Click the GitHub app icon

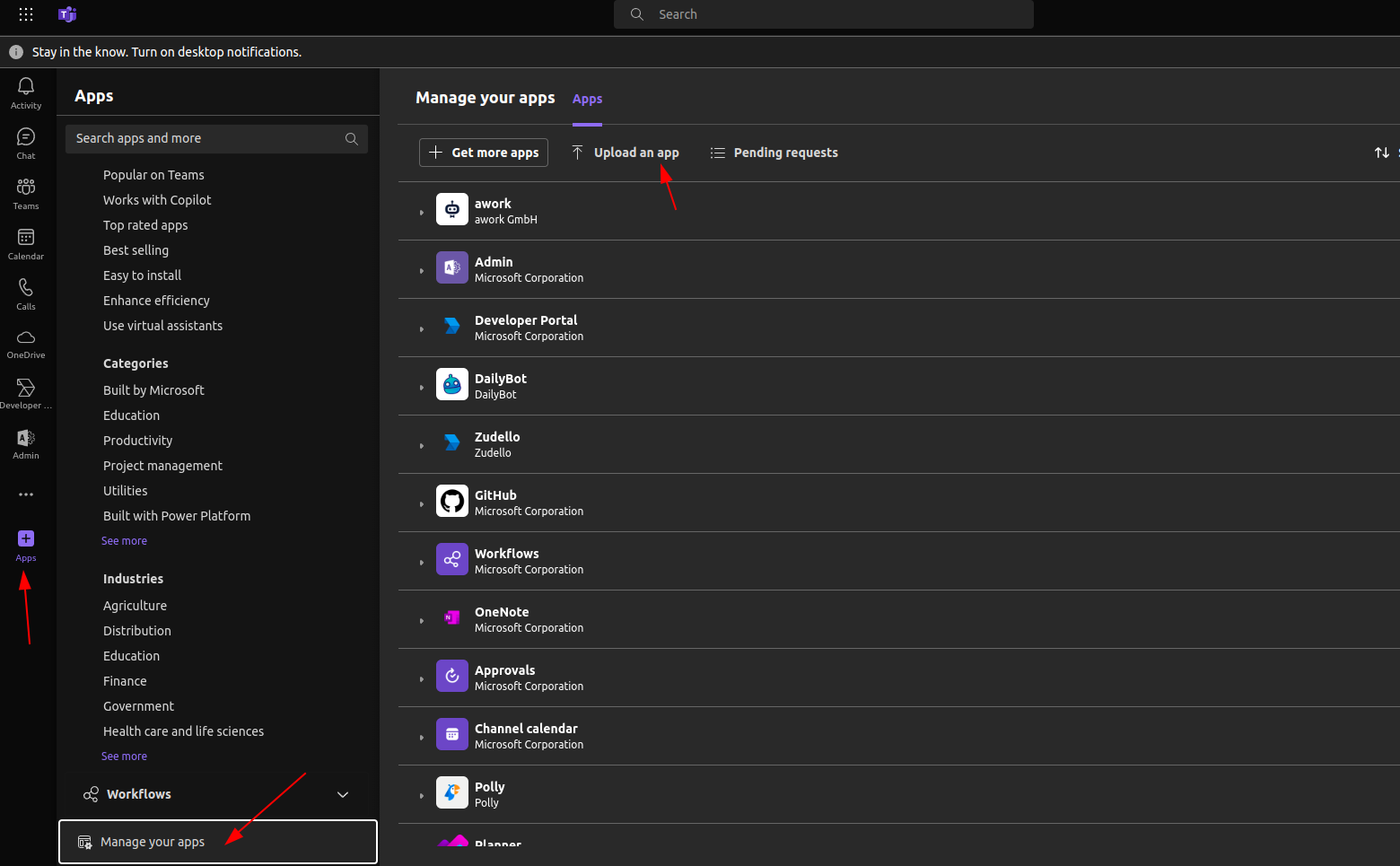452,501
